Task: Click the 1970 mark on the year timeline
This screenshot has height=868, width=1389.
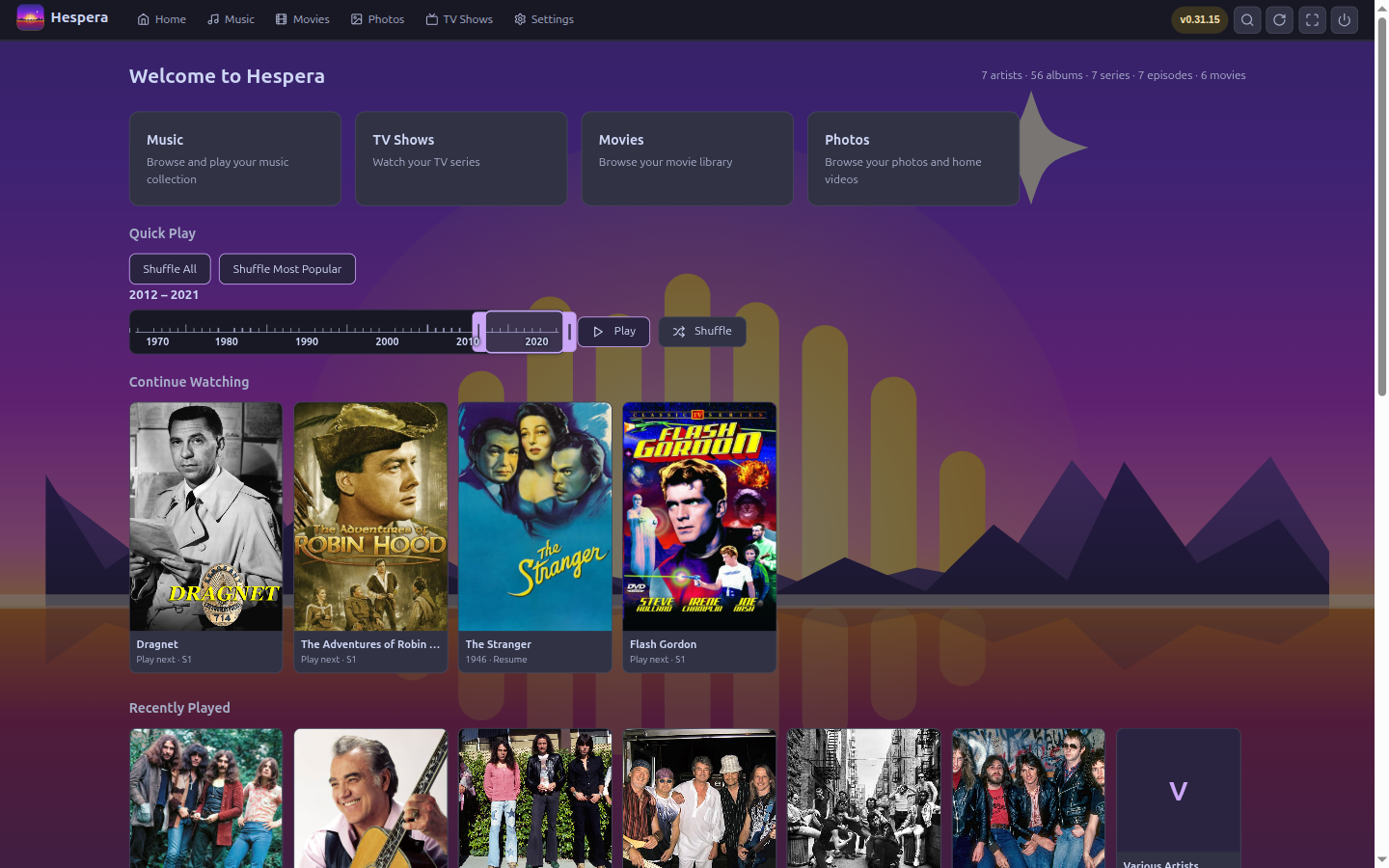Action: (157, 341)
